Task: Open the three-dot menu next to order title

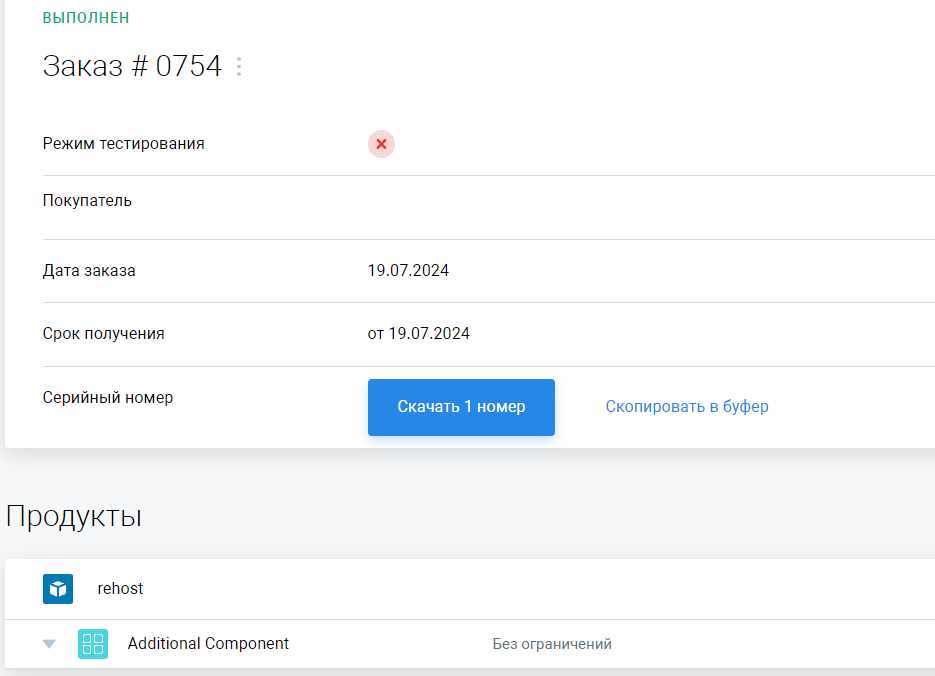Action: click(x=239, y=67)
